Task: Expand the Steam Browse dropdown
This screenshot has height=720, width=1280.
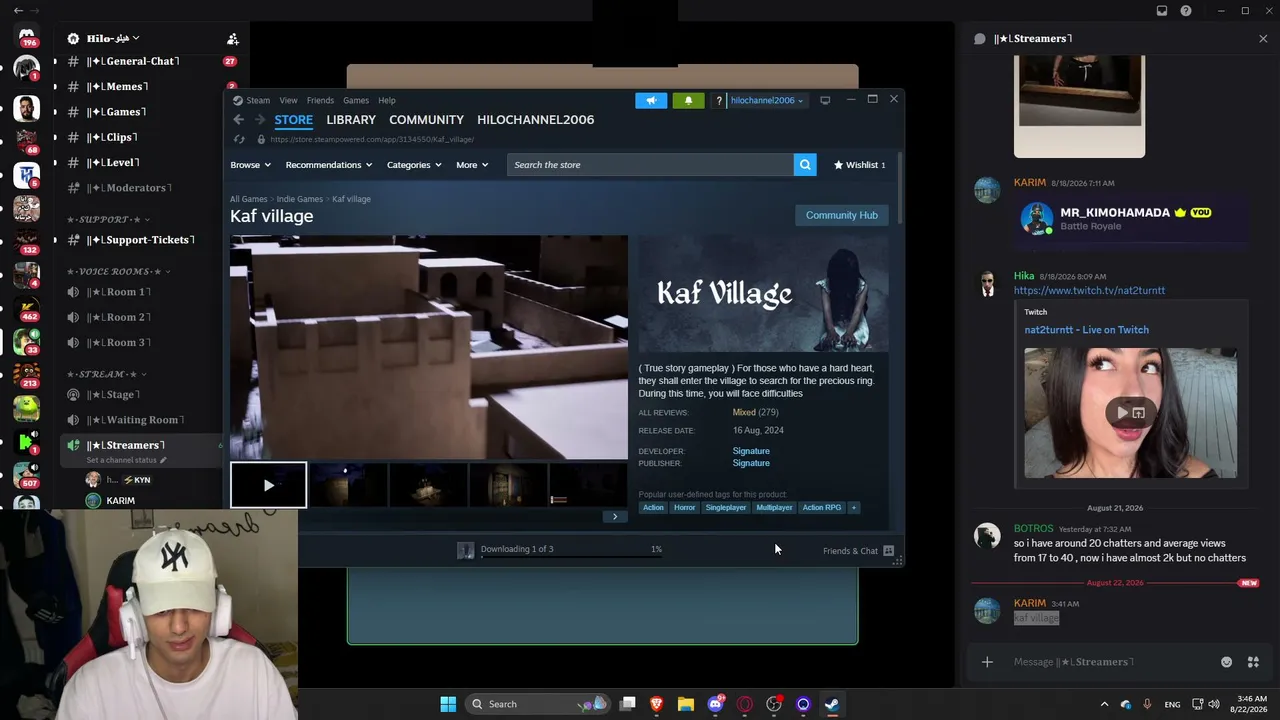Action: pyautogui.click(x=251, y=165)
